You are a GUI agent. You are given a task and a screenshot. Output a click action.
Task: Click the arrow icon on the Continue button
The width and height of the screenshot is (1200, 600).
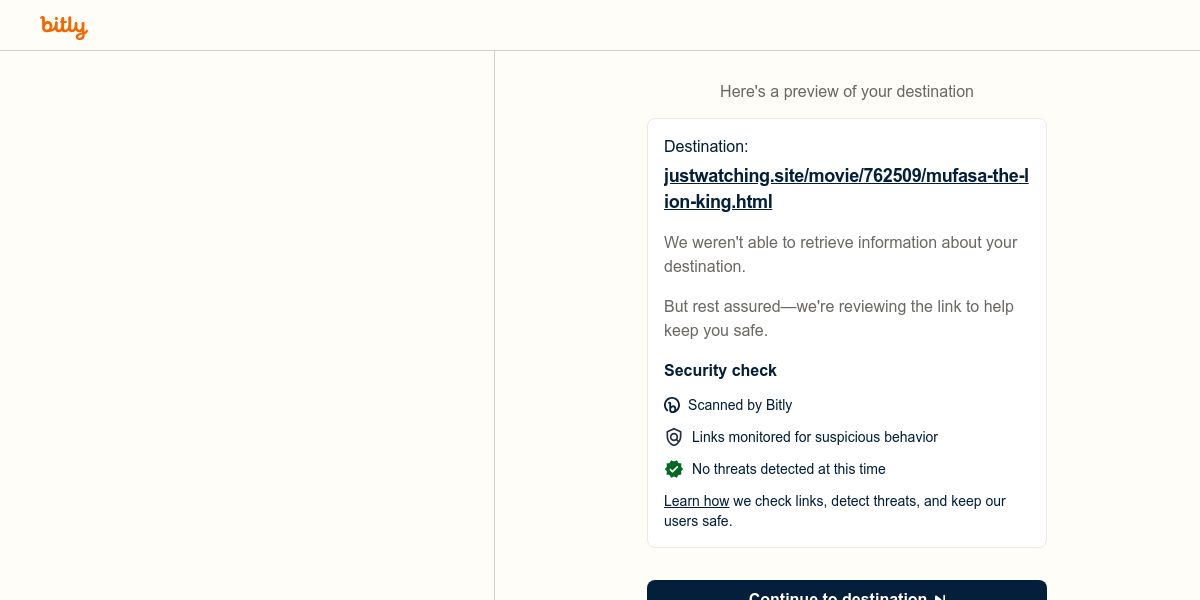[x=939, y=597]
